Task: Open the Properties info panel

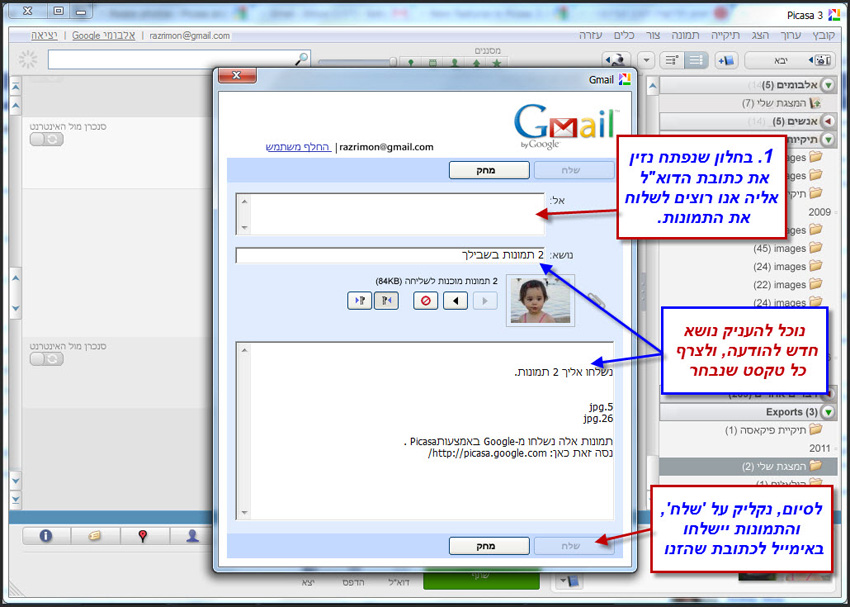Action: click(x=46, y=536)
